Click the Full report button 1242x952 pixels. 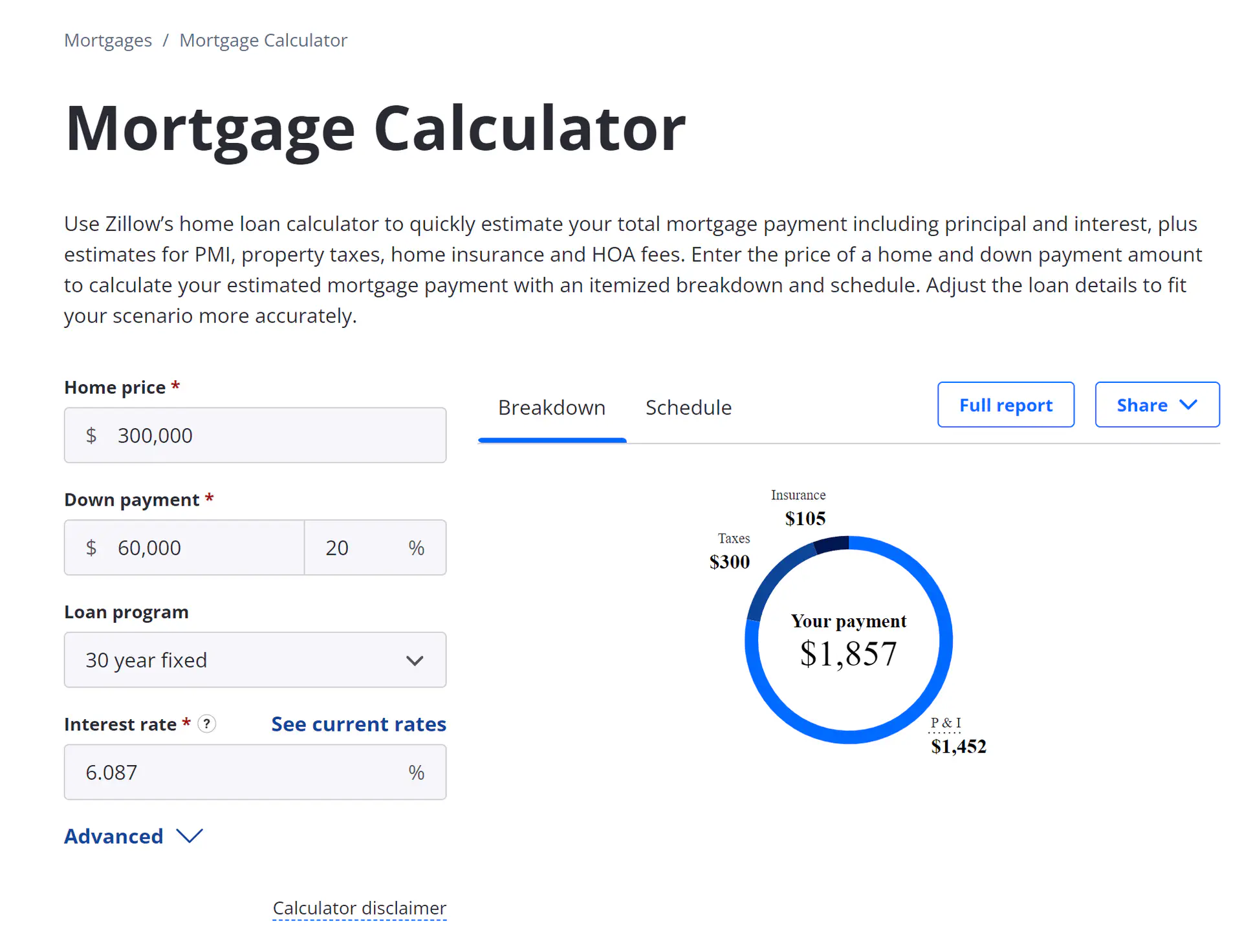[1005, 405]
